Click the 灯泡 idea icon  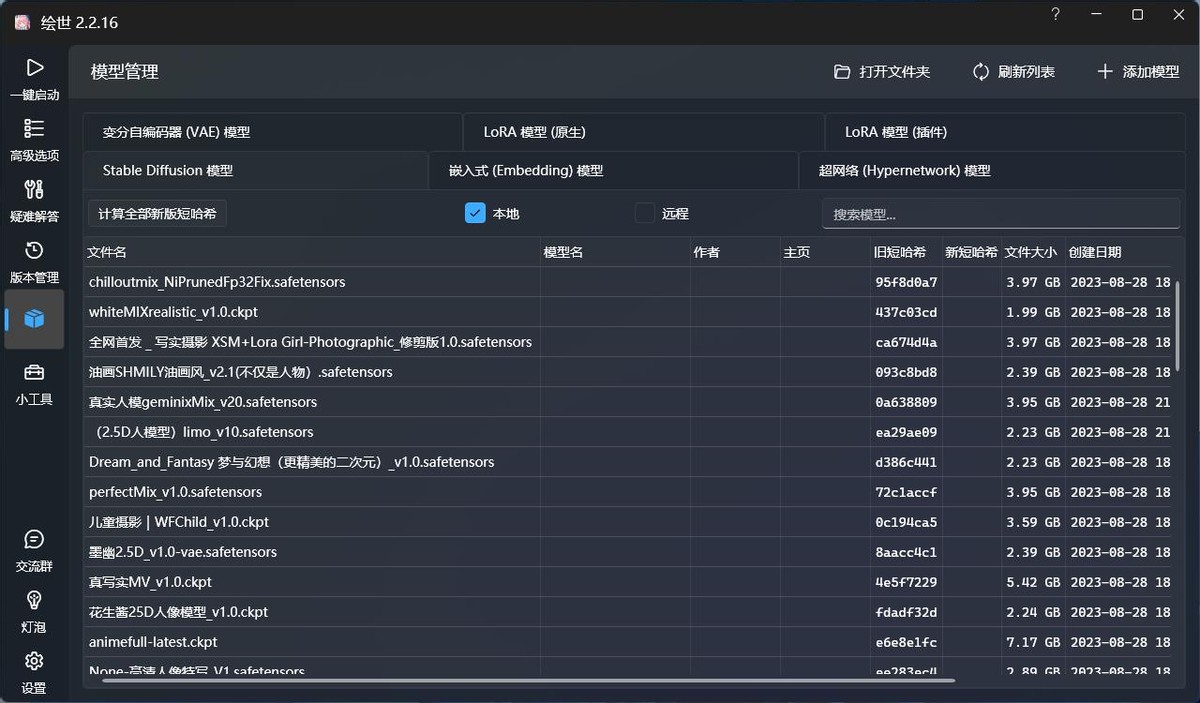34,612
